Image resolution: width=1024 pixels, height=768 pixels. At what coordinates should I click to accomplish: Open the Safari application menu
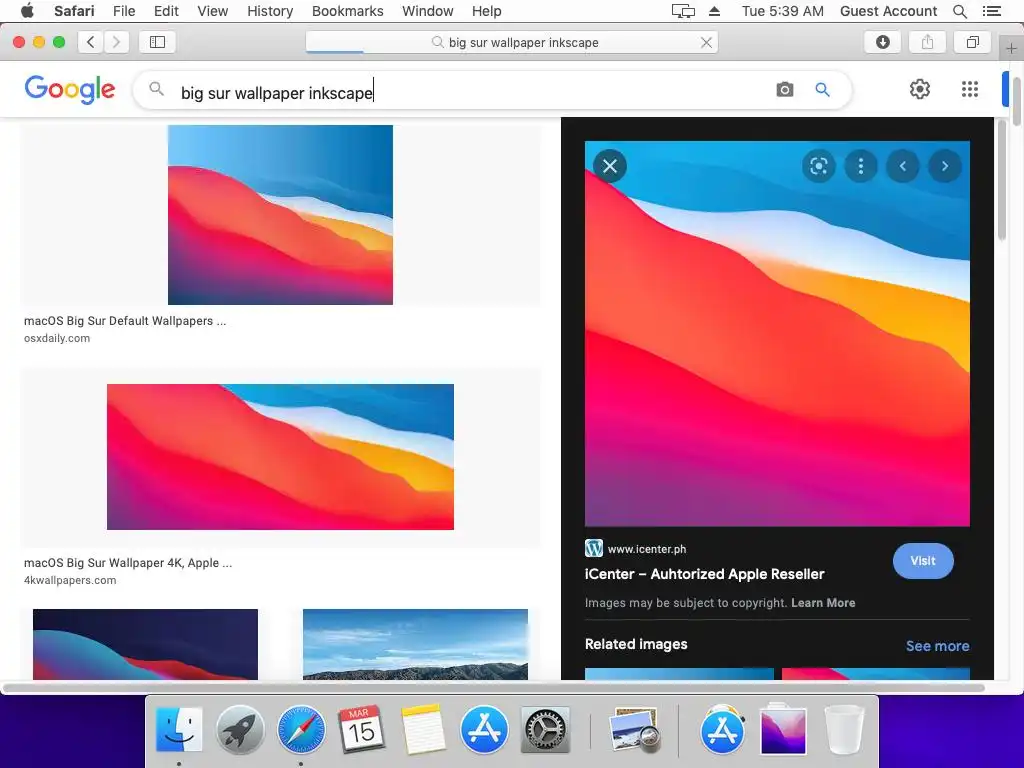point(74,11)
